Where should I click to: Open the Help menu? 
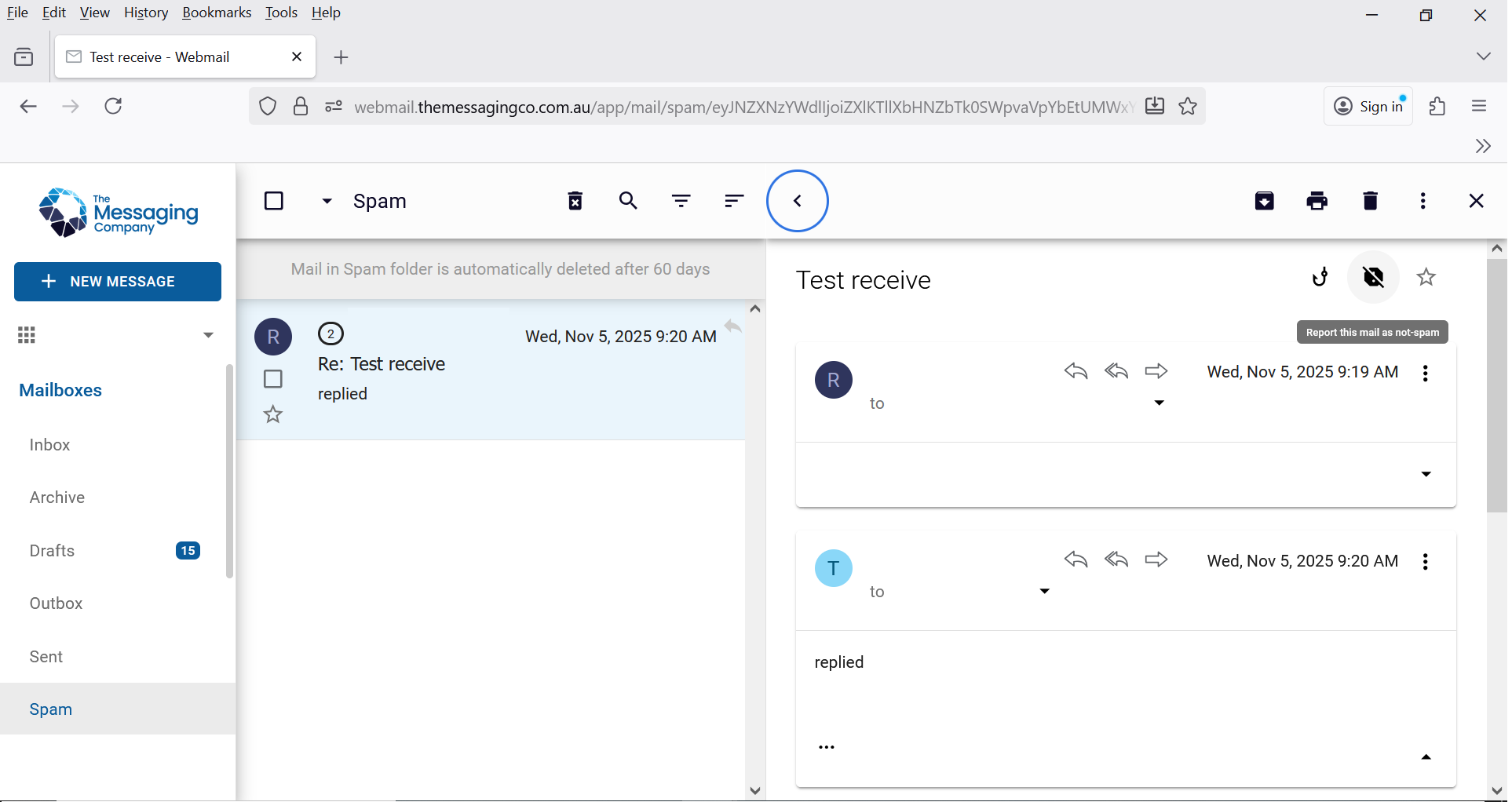(x=326, y=13)
